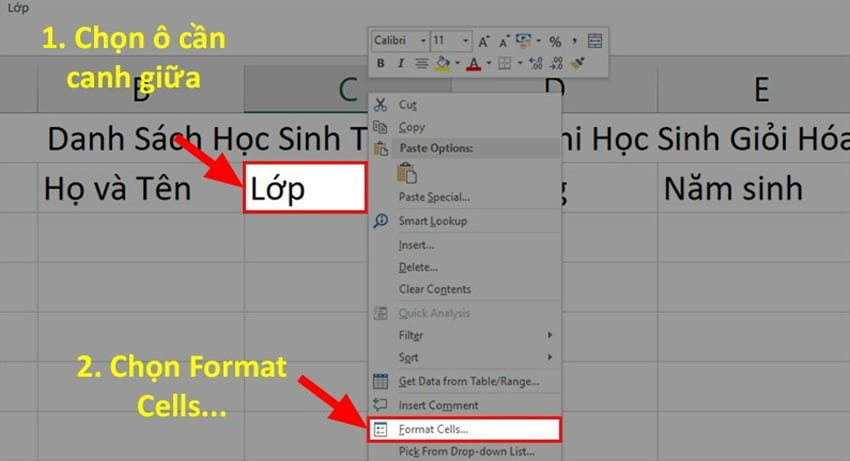Screen dimensions: 850x461
Task: Apply accounting number format icon
Action: coord(523,41)
